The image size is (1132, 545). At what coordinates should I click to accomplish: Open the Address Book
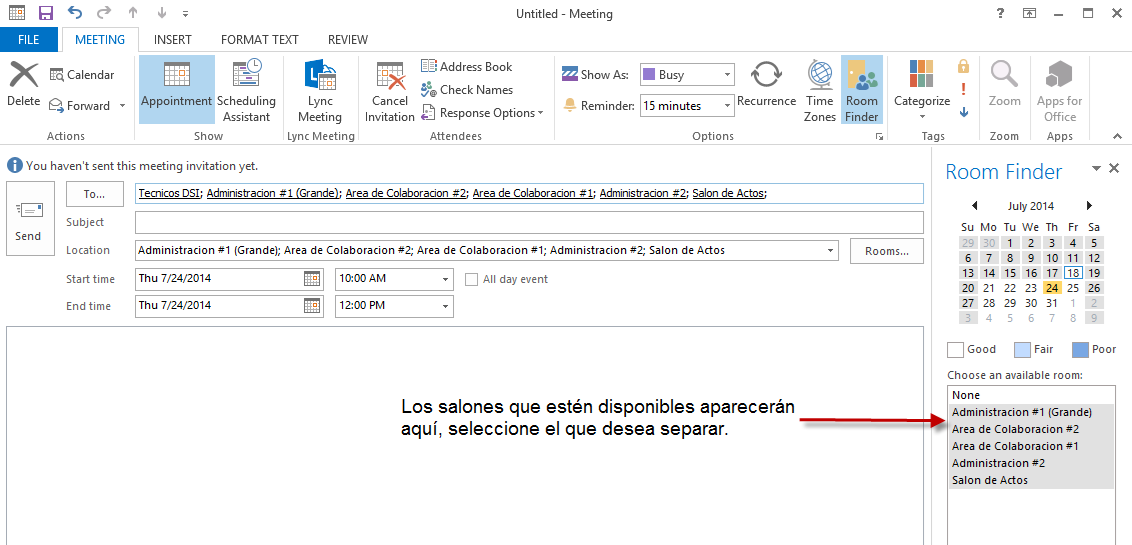(467, 67)
